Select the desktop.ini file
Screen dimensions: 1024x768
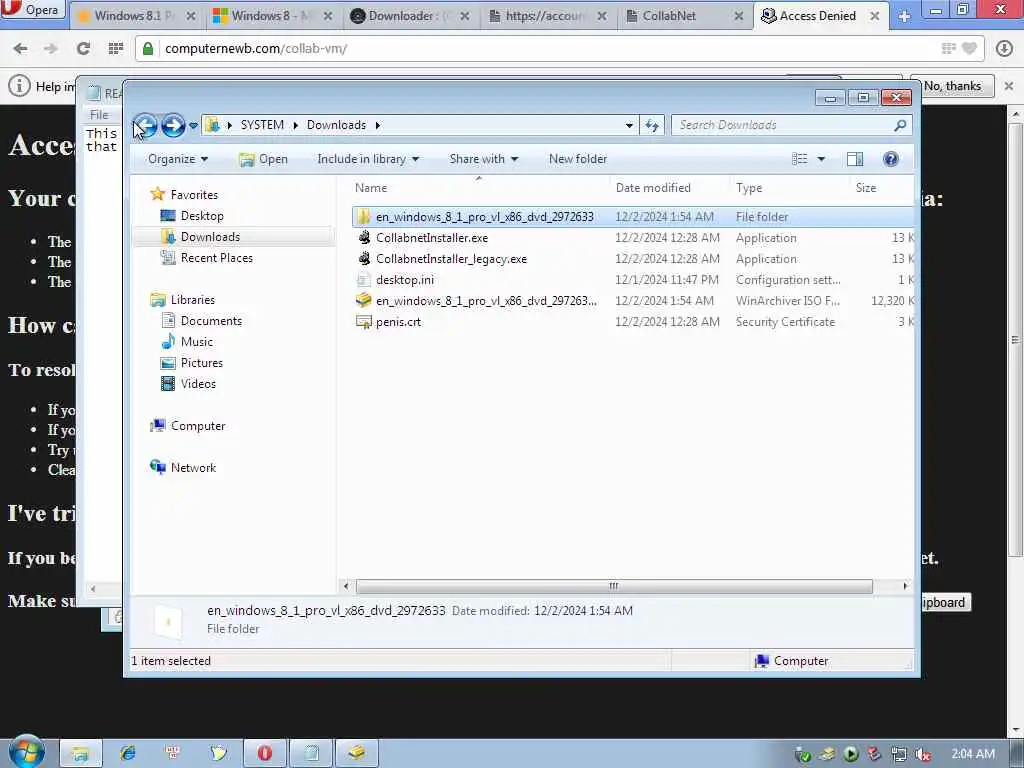coord(404,280)
